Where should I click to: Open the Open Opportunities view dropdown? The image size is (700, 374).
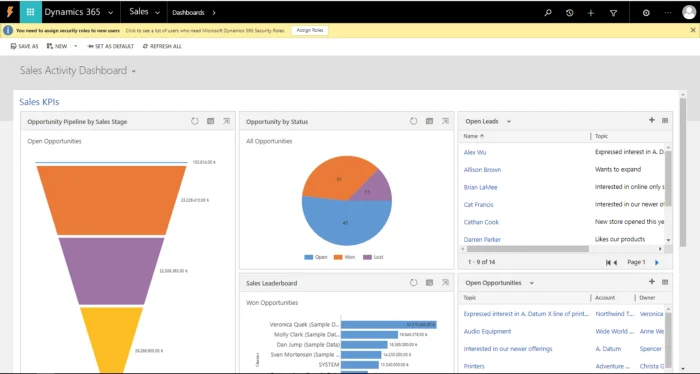(532, 283)
